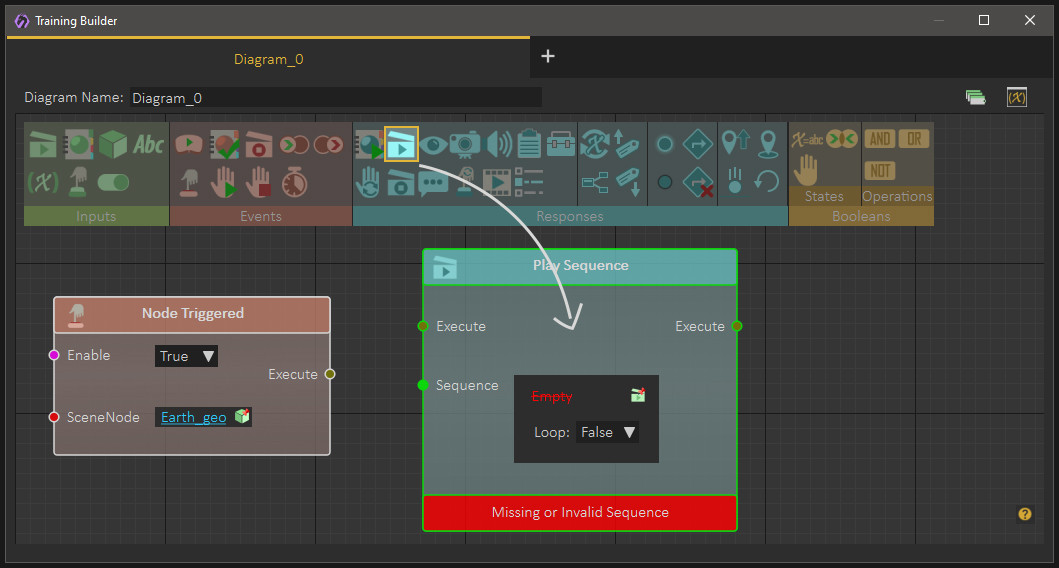Click the Sequence input port
This screenshot has height=568, width=1059.
(x=423, y=385)
